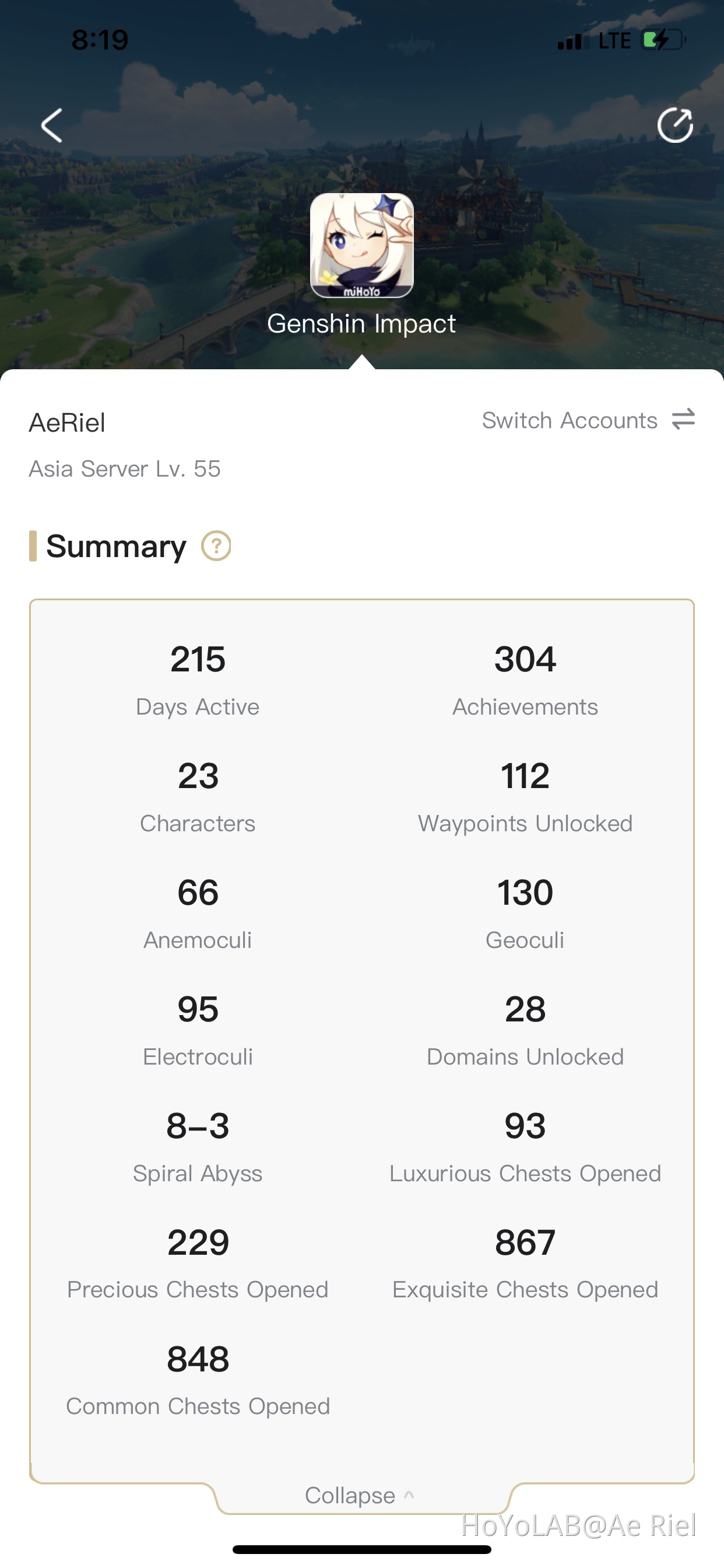This screenshot has height=1568, width=724.
Task: Tap the Collapse caret arrow
Action: 409,1494
